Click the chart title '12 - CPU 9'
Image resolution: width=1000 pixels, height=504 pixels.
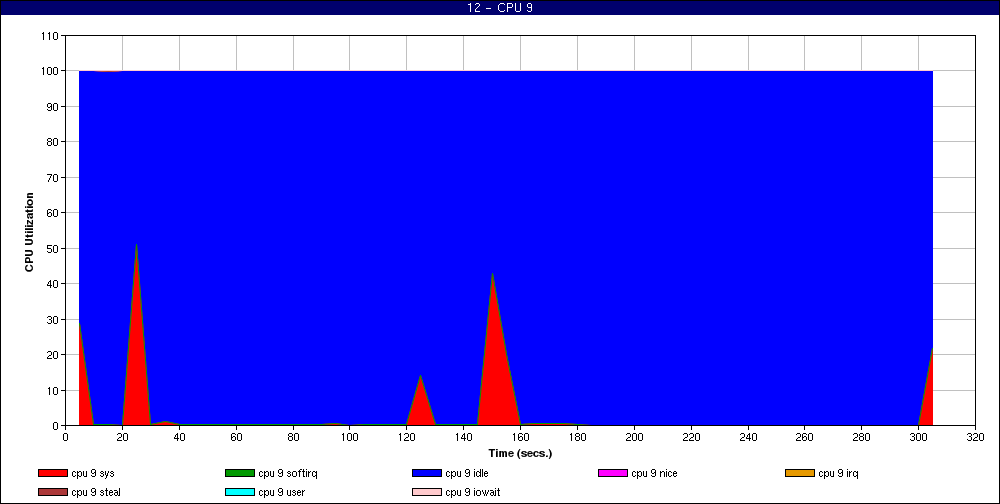(x=500, y=8)
